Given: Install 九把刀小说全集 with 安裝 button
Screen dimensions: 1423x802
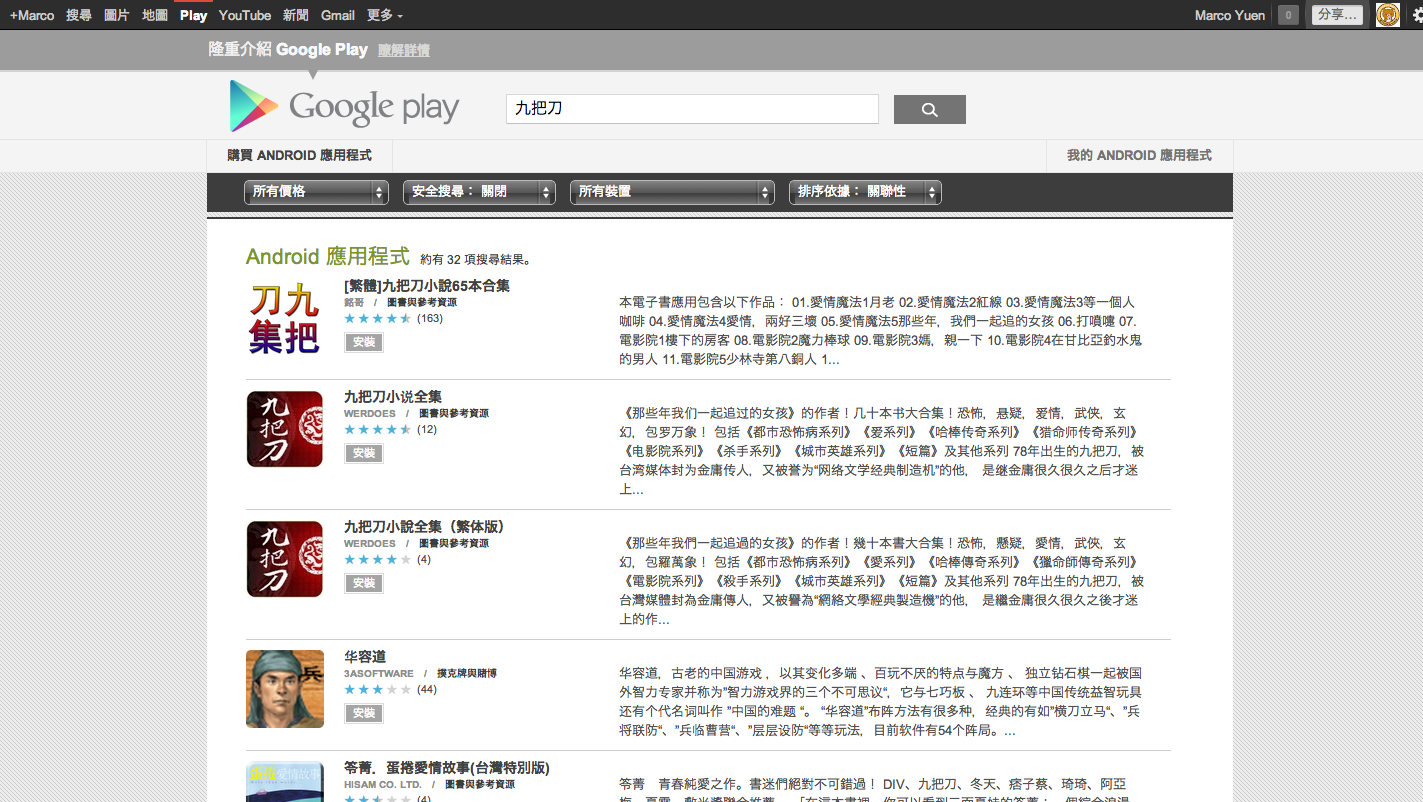Looking at the screenshot, I should coord(364,453).
